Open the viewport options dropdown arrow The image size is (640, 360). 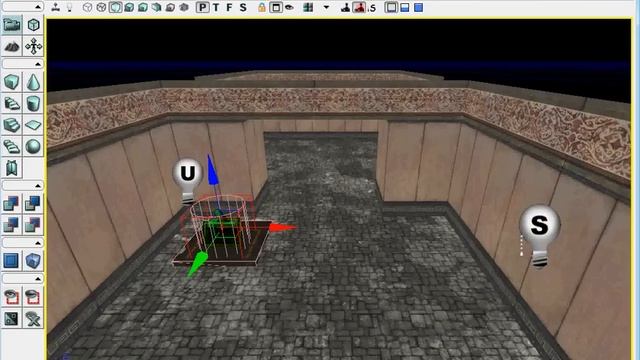(326, 7)
